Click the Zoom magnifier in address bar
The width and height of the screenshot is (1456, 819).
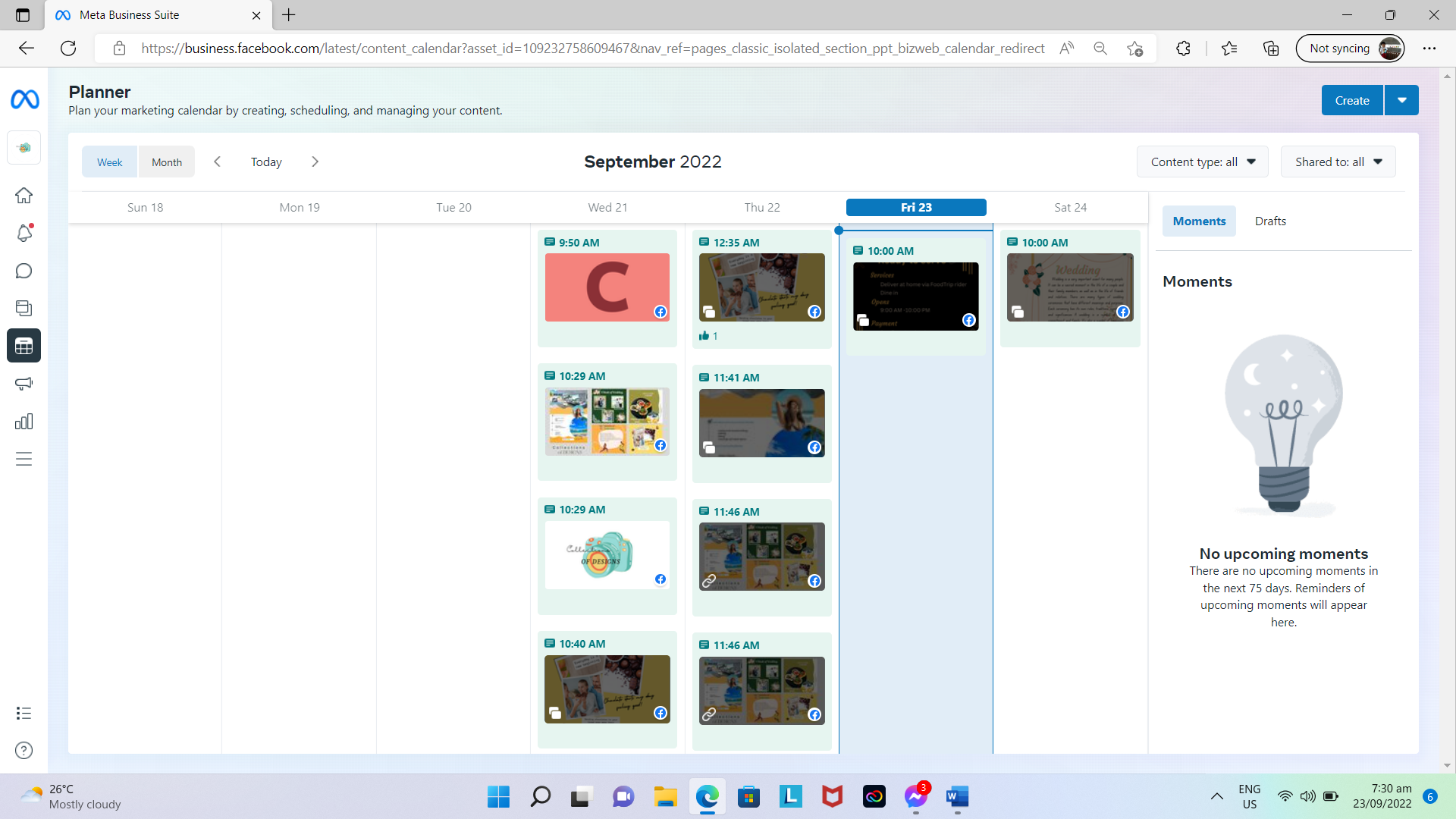(1100, 49)
